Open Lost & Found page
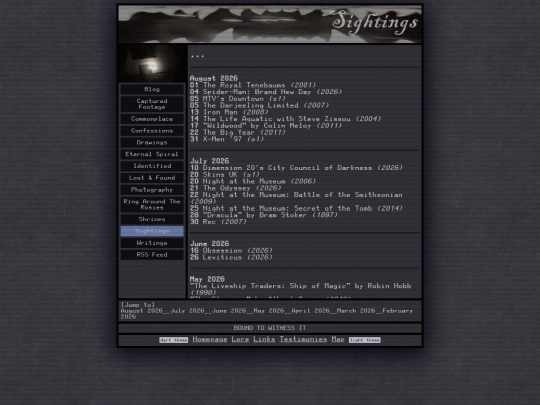Image resolution: width=540 pixels, height=405 pixels. (x=152, y=178)
